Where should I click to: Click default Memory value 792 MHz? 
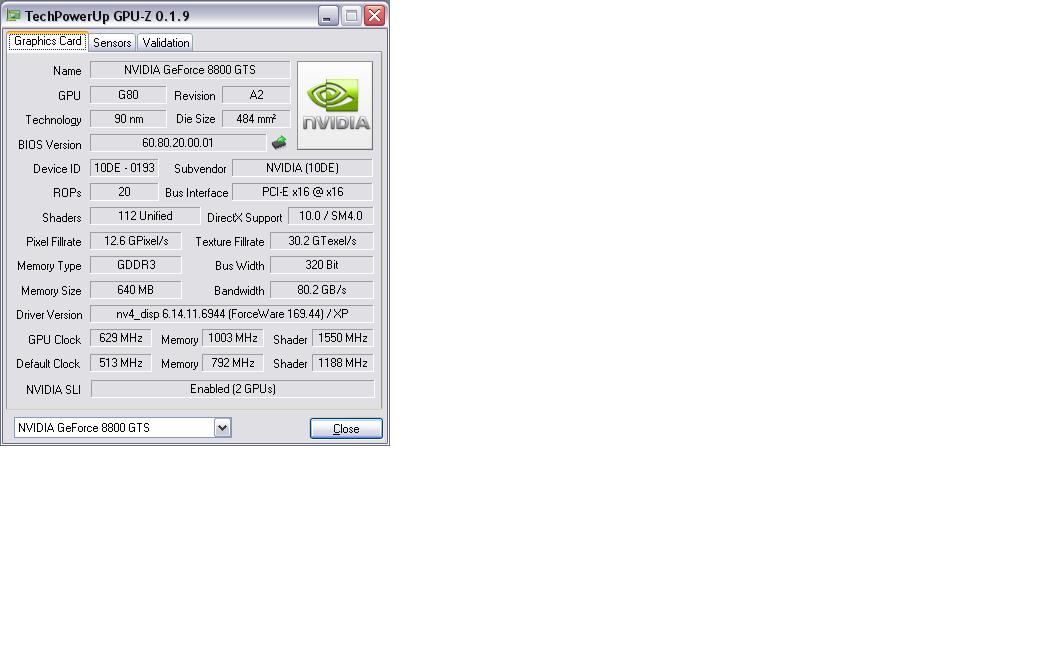click(233, 363)
